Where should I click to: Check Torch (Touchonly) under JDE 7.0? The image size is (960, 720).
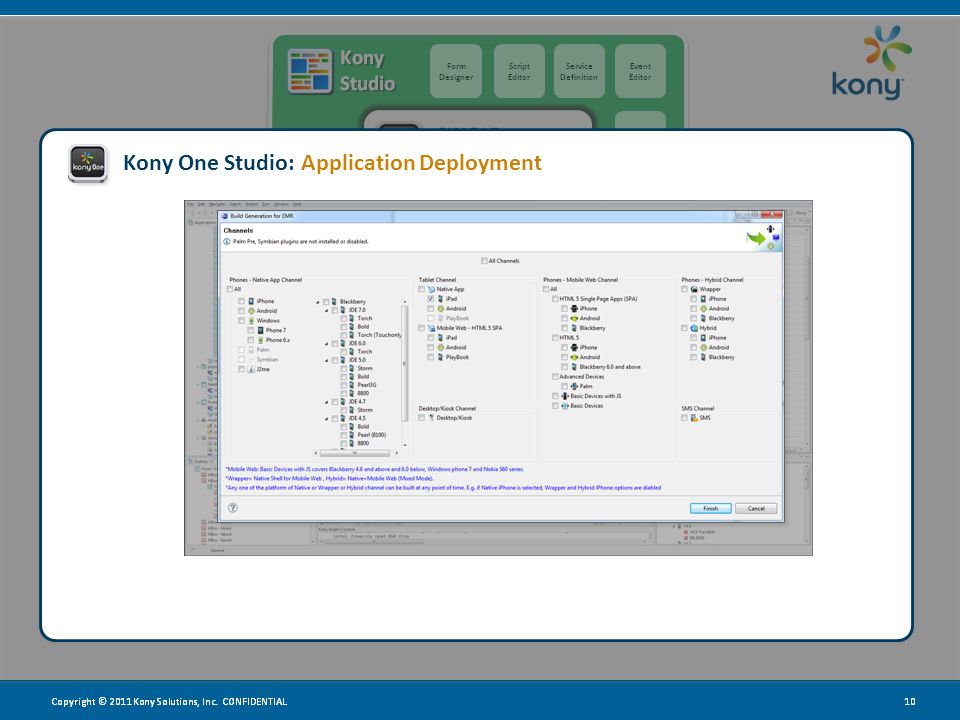pyautogui.click(x=343, y=335)
